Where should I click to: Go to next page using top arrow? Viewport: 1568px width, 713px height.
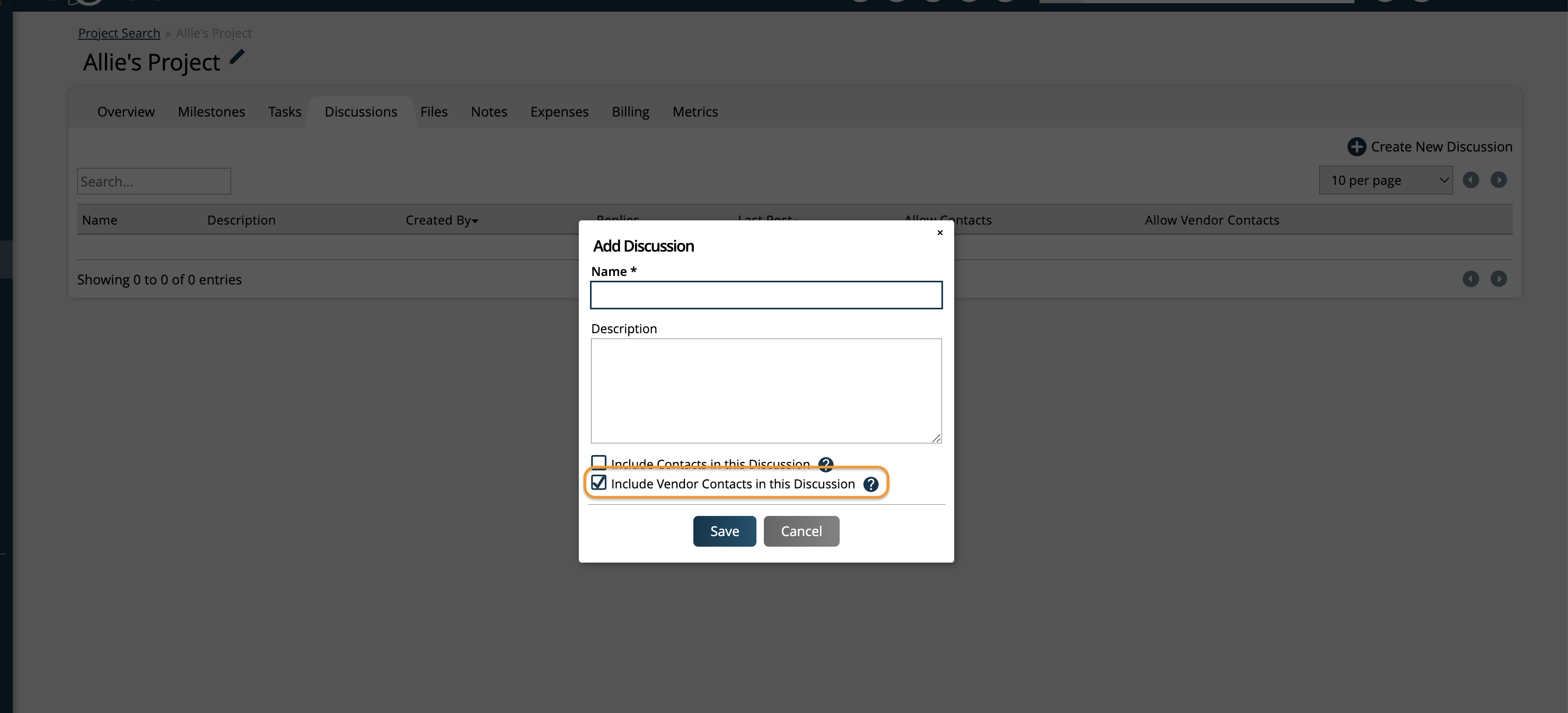[1499, 180]
